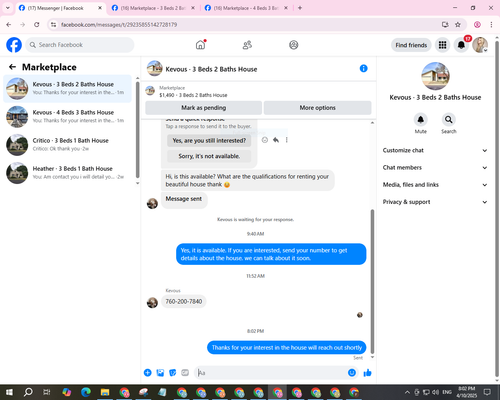Open File Explorer from taskbar
The width and height of the screenshot is (500, 400).
click(x=105, y=392)
